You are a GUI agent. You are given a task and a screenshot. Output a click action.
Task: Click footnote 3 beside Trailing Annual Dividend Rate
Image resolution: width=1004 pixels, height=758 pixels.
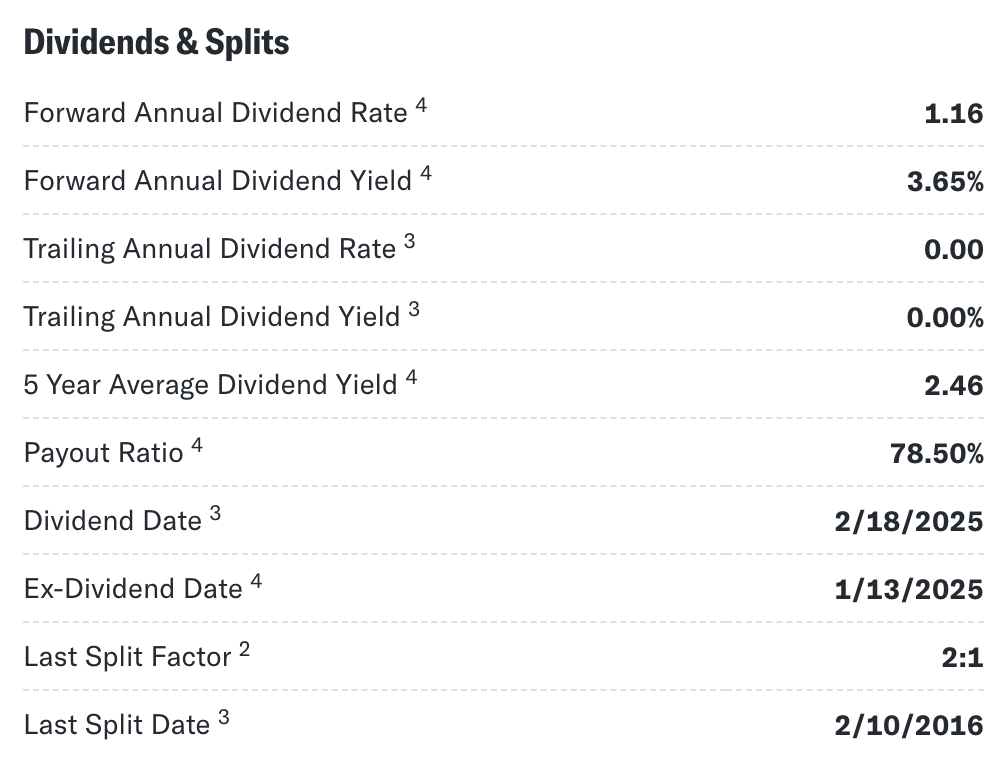tap(409, 241)
